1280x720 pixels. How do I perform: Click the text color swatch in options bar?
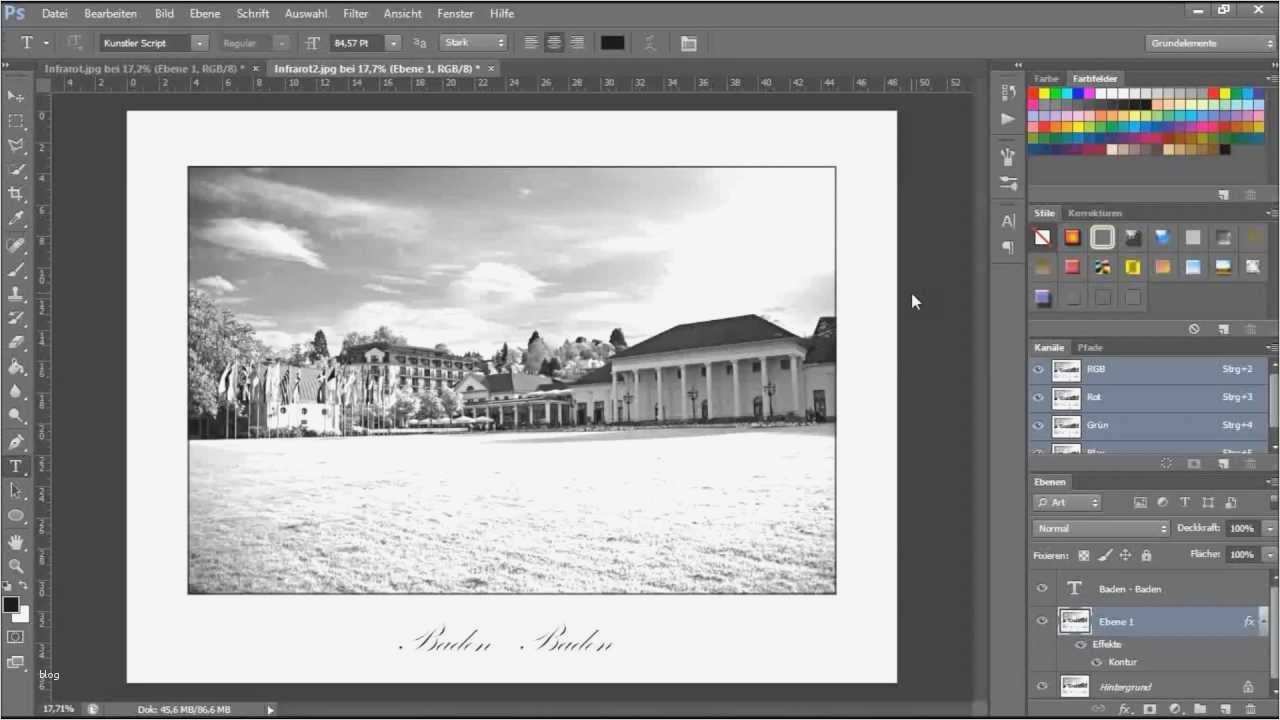tap(612, 43)
